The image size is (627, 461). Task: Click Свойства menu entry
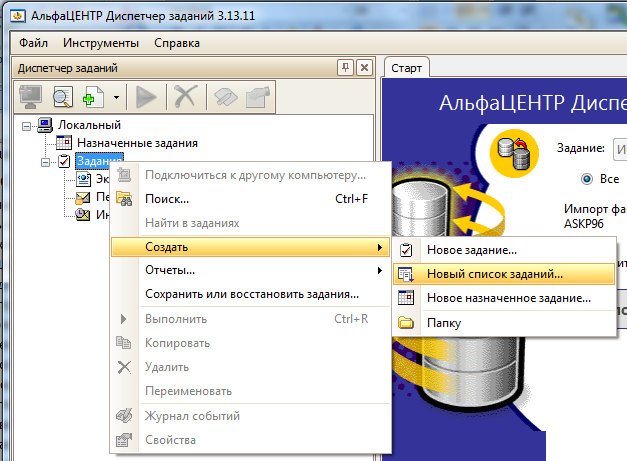pyautogui.click(x=251, y=440)
